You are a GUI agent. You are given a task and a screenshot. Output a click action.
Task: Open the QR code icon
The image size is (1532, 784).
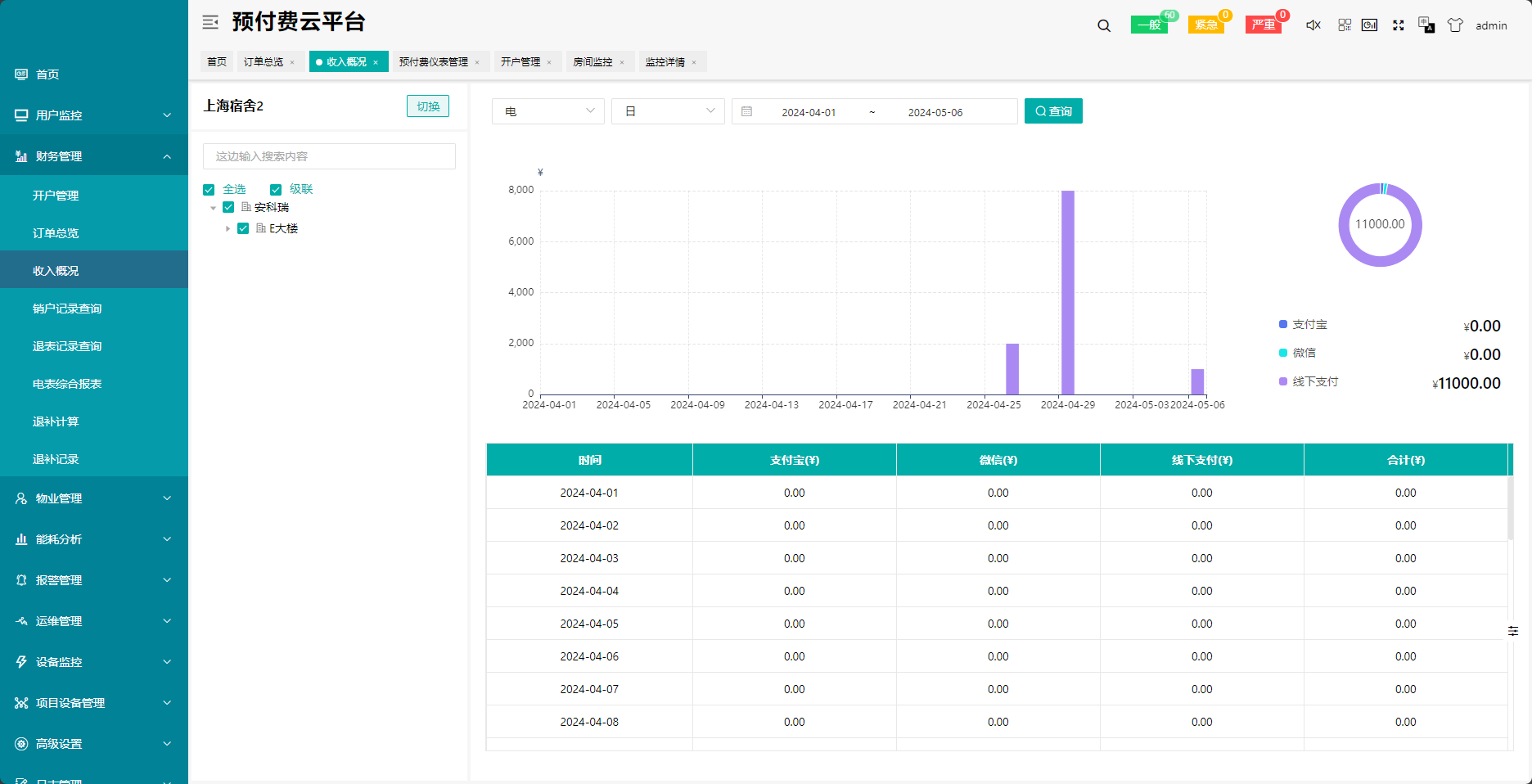tap(1345, 25)
